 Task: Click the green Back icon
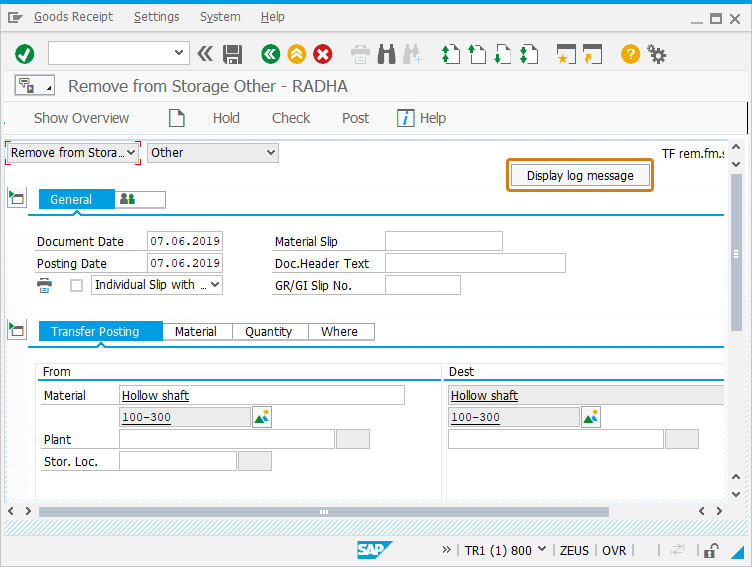(x=270, y=54)
